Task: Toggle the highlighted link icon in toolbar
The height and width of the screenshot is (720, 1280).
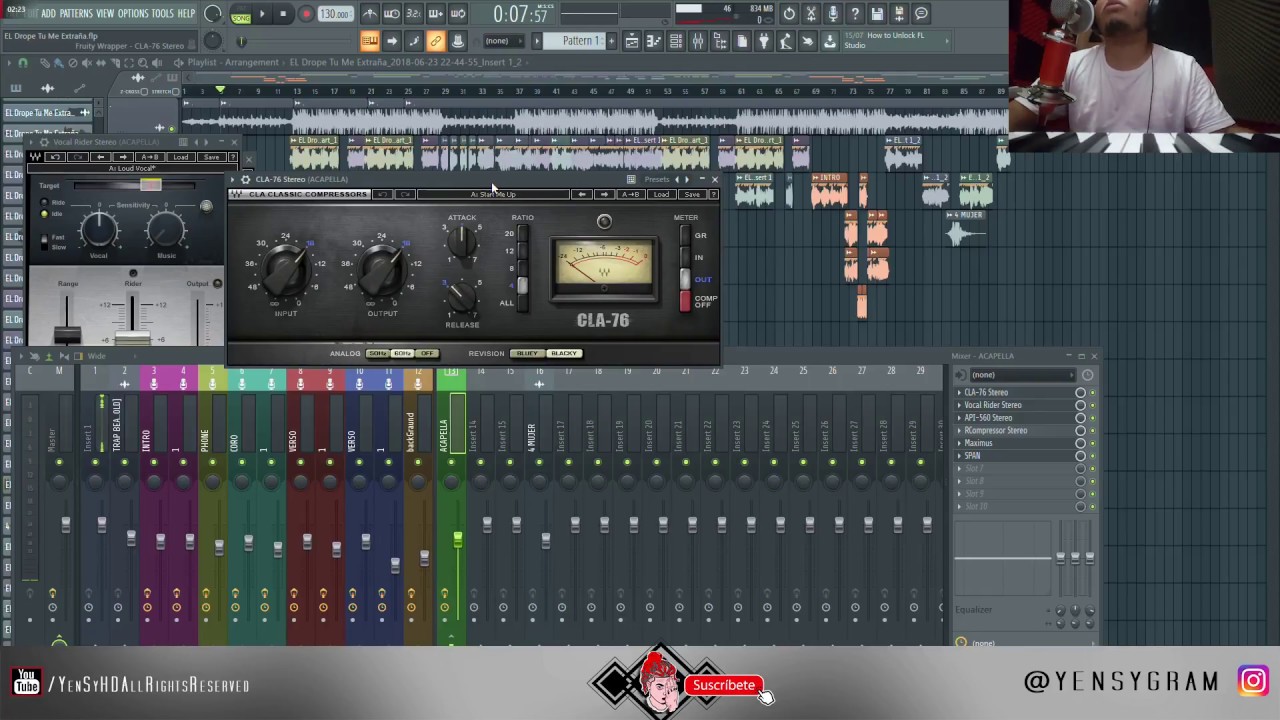Action: (x=436, y=41)
